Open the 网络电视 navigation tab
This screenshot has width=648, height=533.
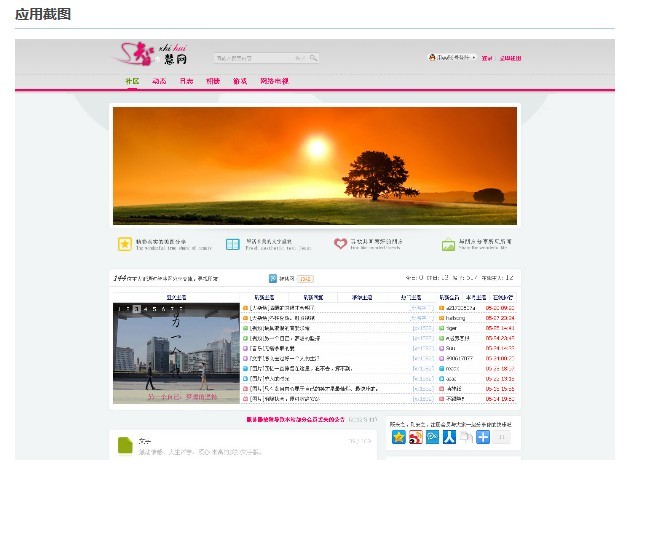click(274, 81)
